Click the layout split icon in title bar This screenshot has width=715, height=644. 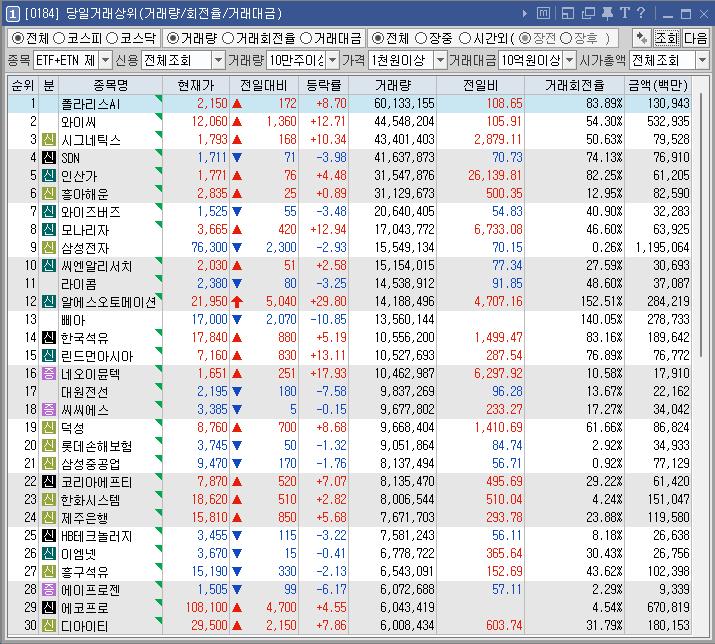[568, 13]
